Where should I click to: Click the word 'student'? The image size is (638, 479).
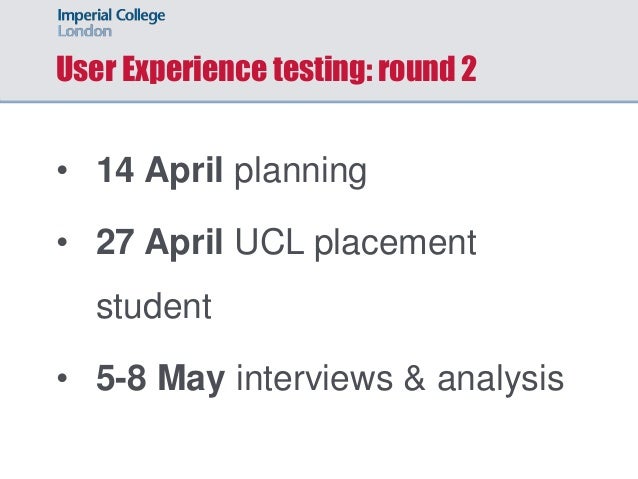154,306
